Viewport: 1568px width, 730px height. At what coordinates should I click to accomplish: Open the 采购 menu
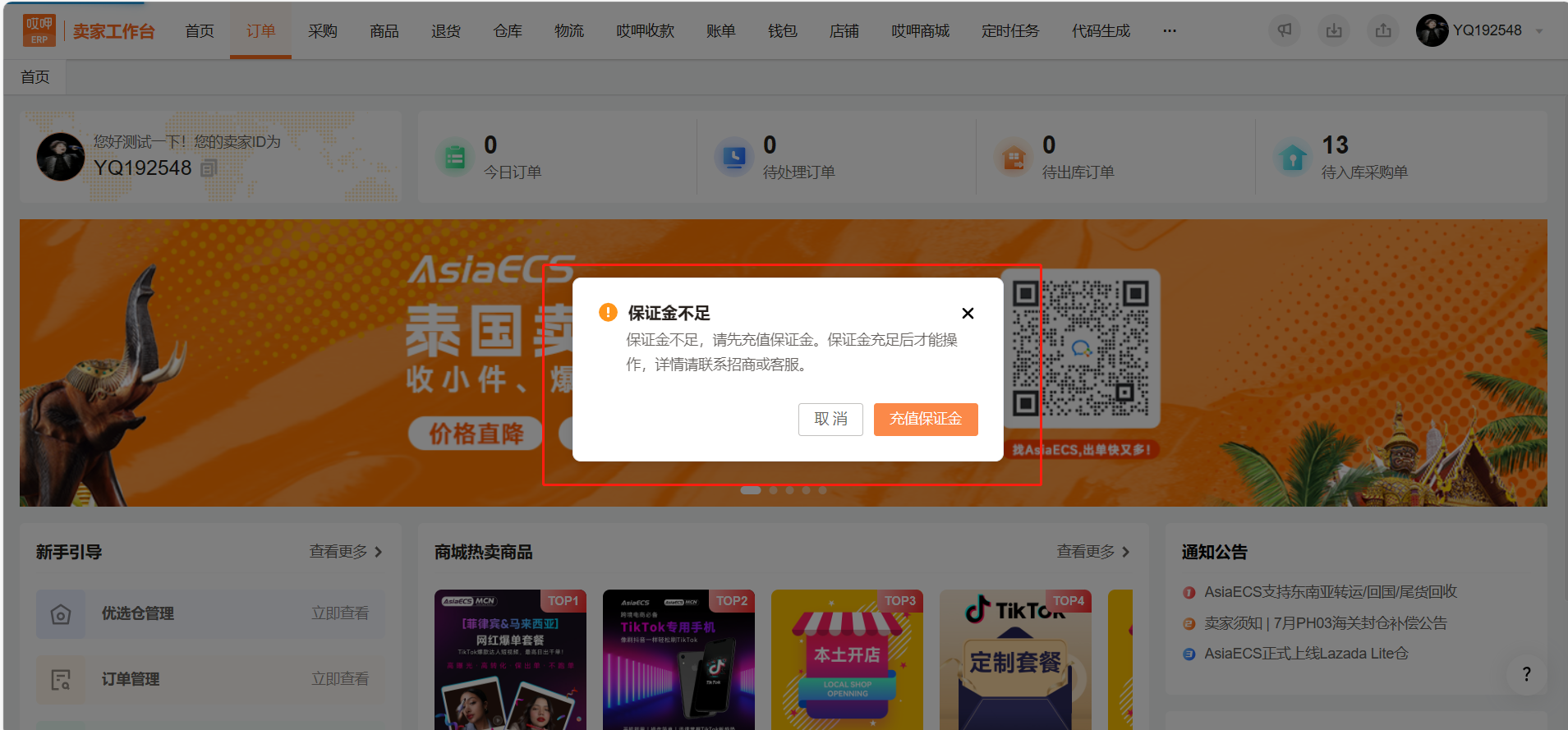click(323, 31)
